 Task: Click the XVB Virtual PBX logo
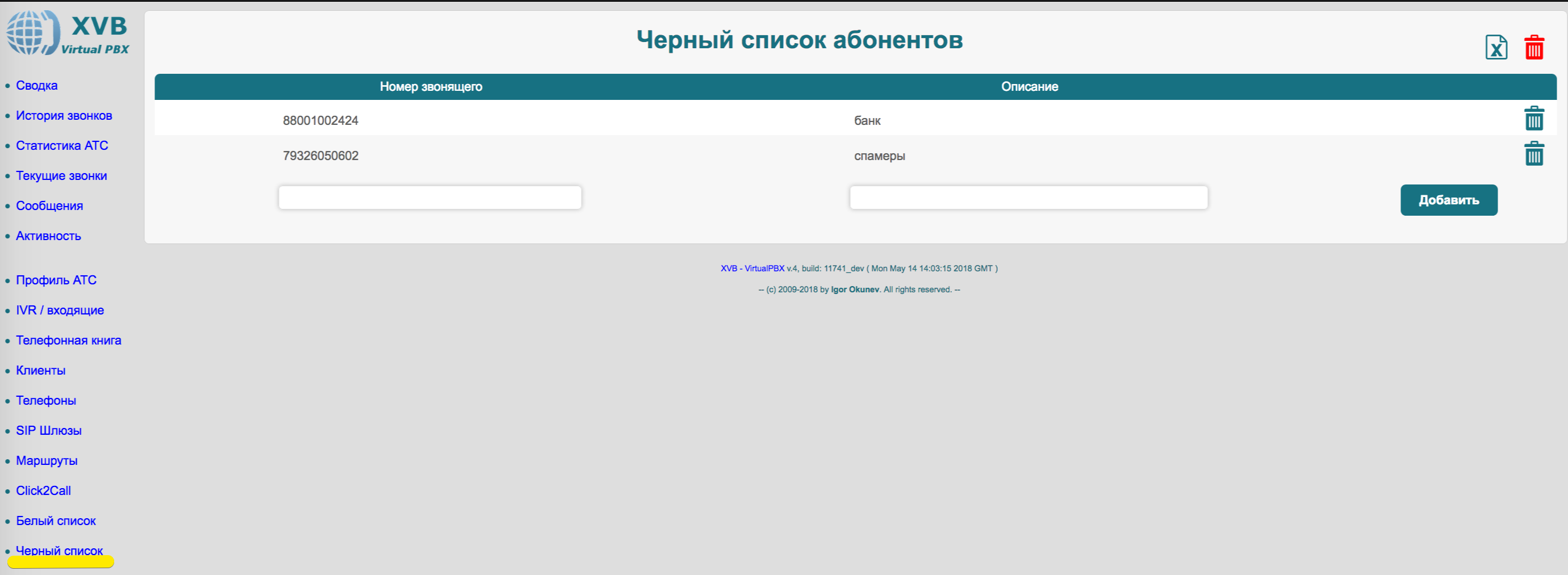[x=67, y=33]
